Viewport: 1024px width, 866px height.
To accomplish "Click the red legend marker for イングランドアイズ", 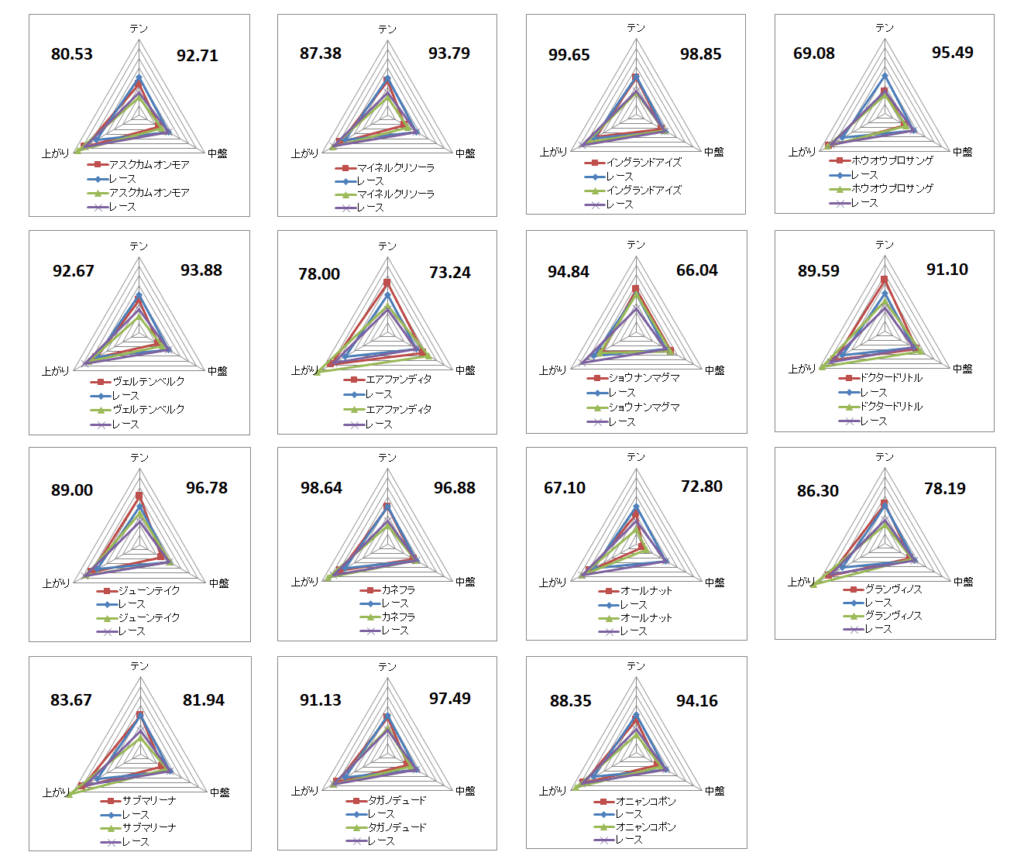I will 595,162.
